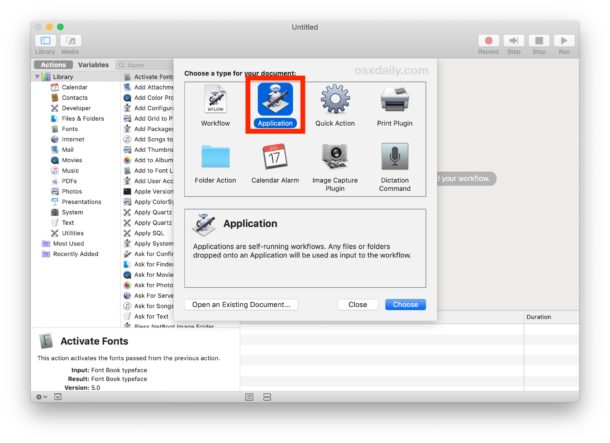This screenshot has width=610, height=443.
Task: Collapse the Library disclosure triangle
Action: (x=38, y=77)
